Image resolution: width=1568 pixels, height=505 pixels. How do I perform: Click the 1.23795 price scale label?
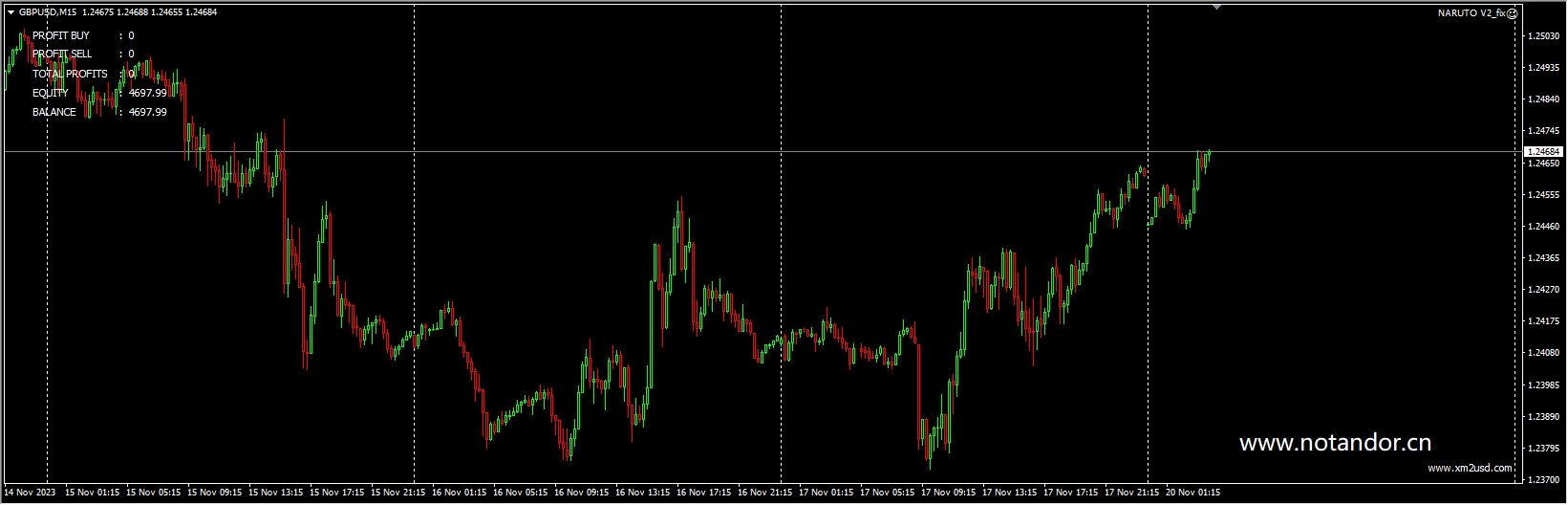click(x=1544, y=449)
